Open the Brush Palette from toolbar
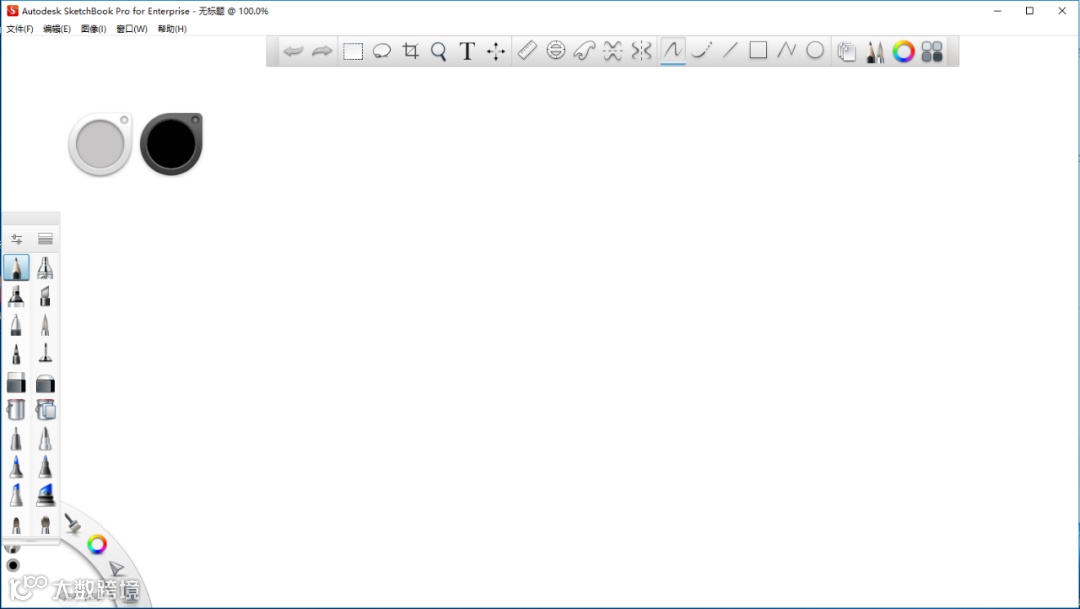Image resolution: width=1080 pixels, height=609 pixels. tap(875, 52)
